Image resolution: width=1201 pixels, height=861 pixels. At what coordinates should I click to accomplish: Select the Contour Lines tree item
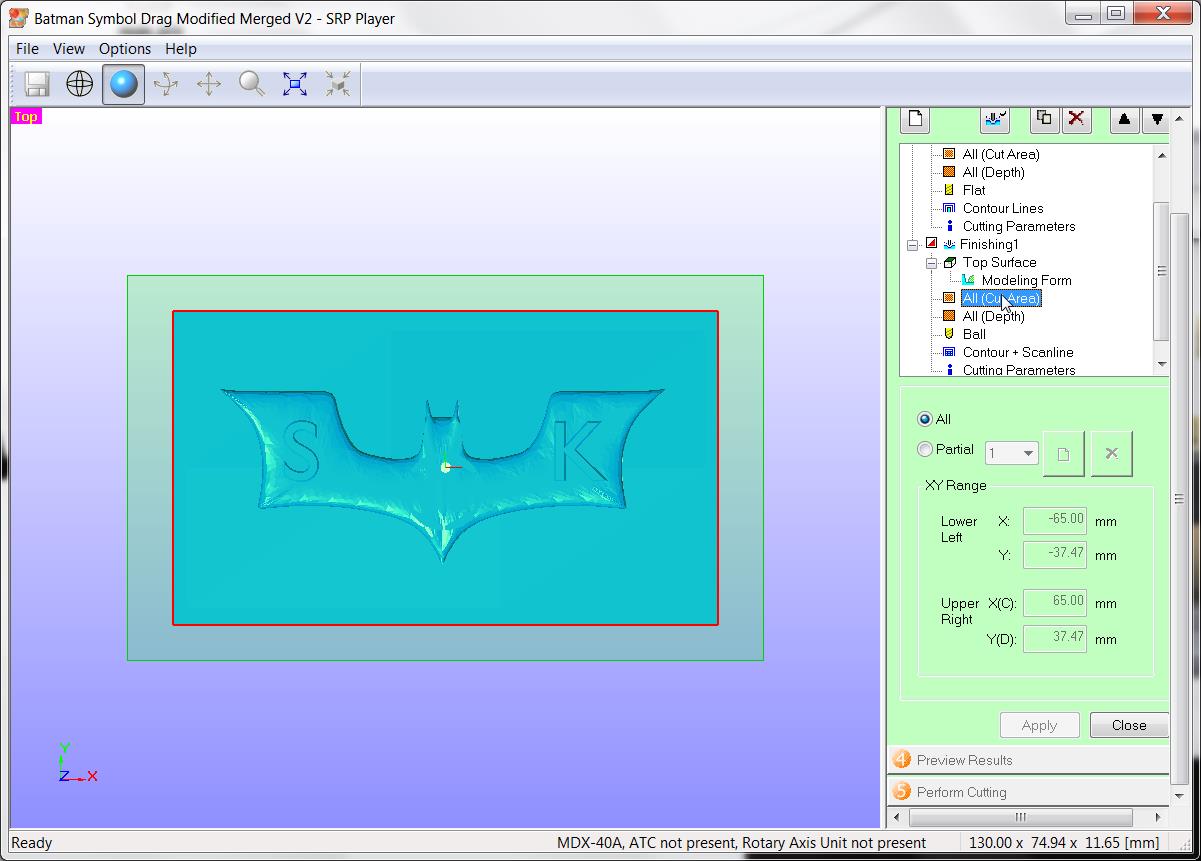[x=1003, y=208]
